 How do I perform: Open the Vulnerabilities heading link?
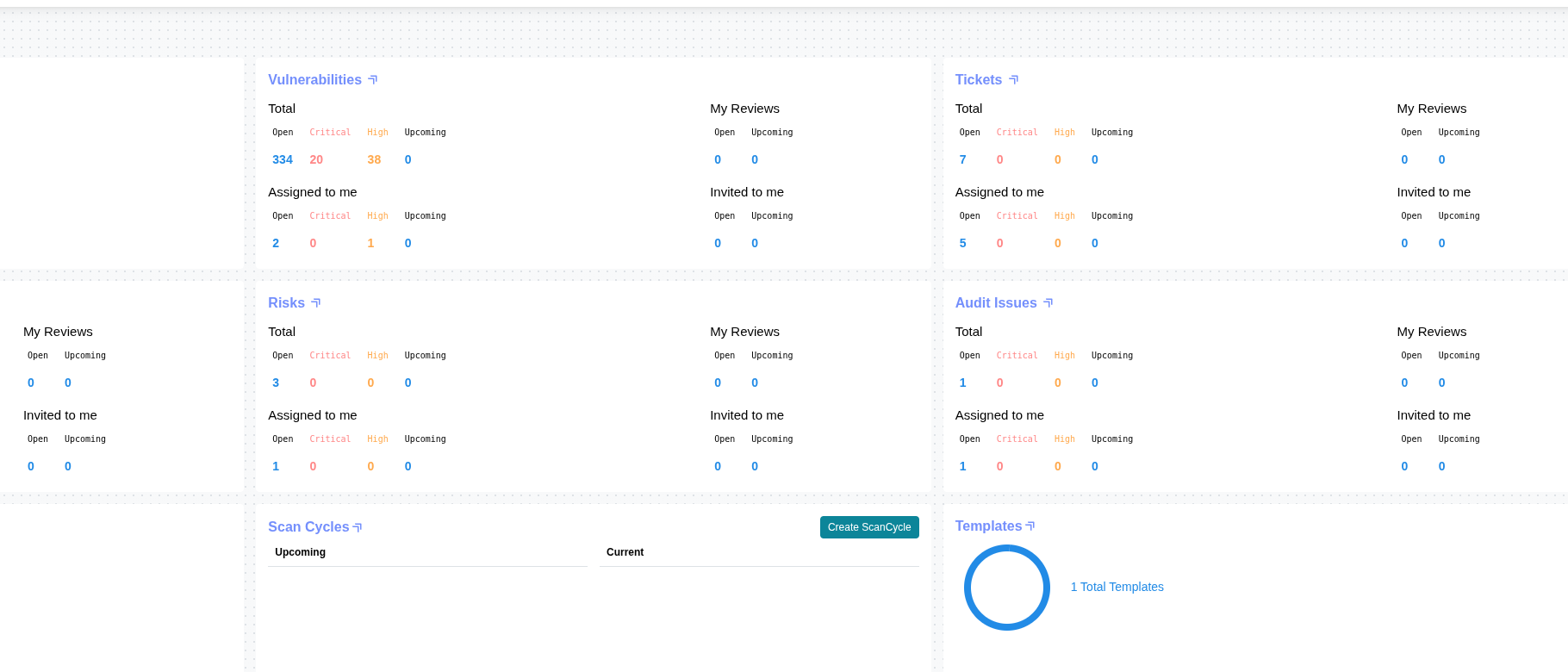pyautogui.click(x=314, y=79)
